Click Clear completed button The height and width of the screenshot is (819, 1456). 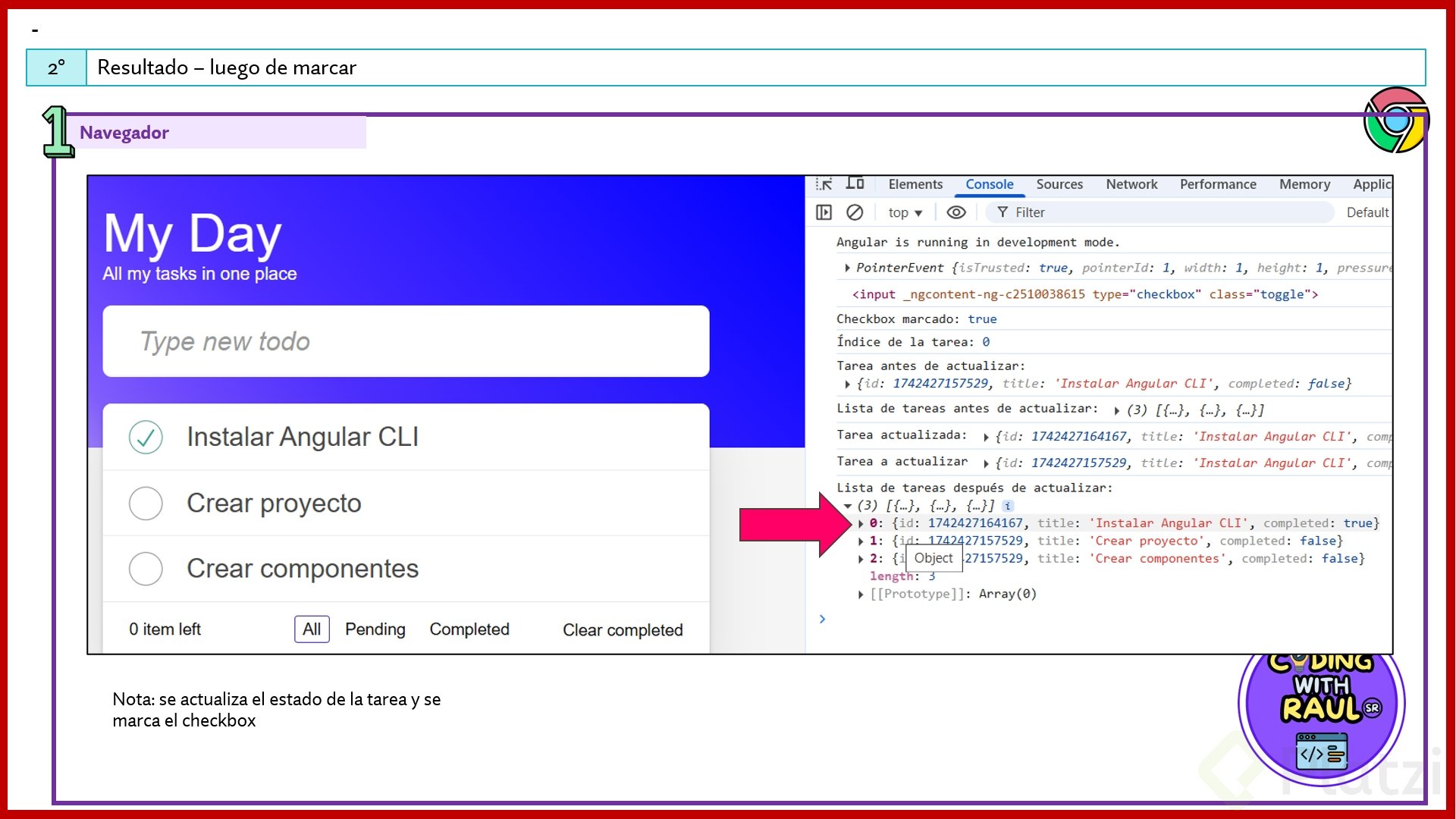[x=623, y=630]
